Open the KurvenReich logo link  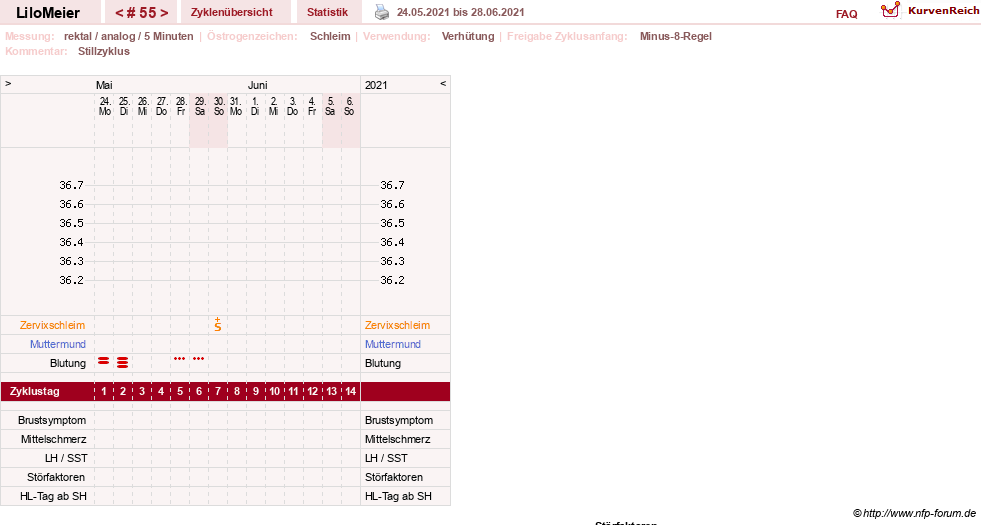pos(930,10)
